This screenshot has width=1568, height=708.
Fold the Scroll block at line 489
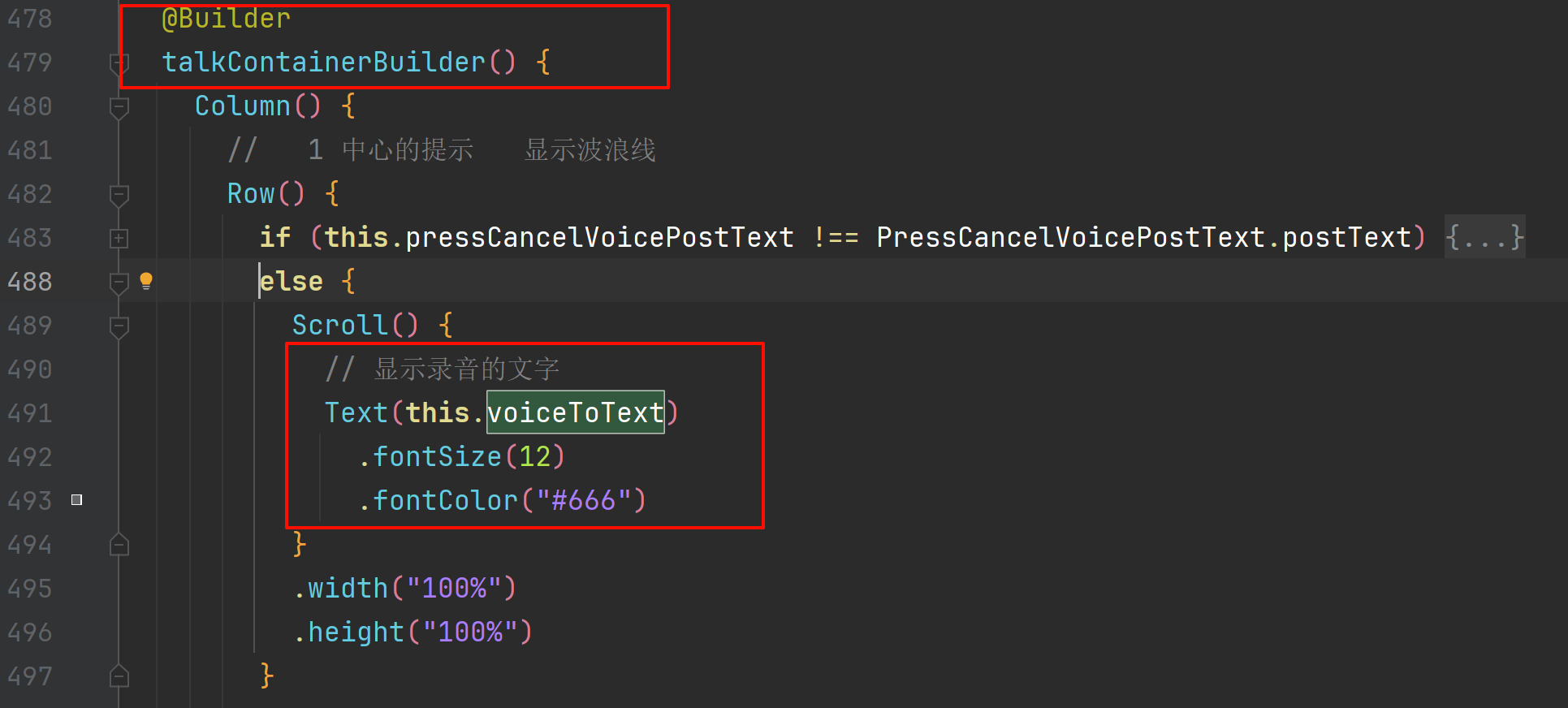click(119, 326)
